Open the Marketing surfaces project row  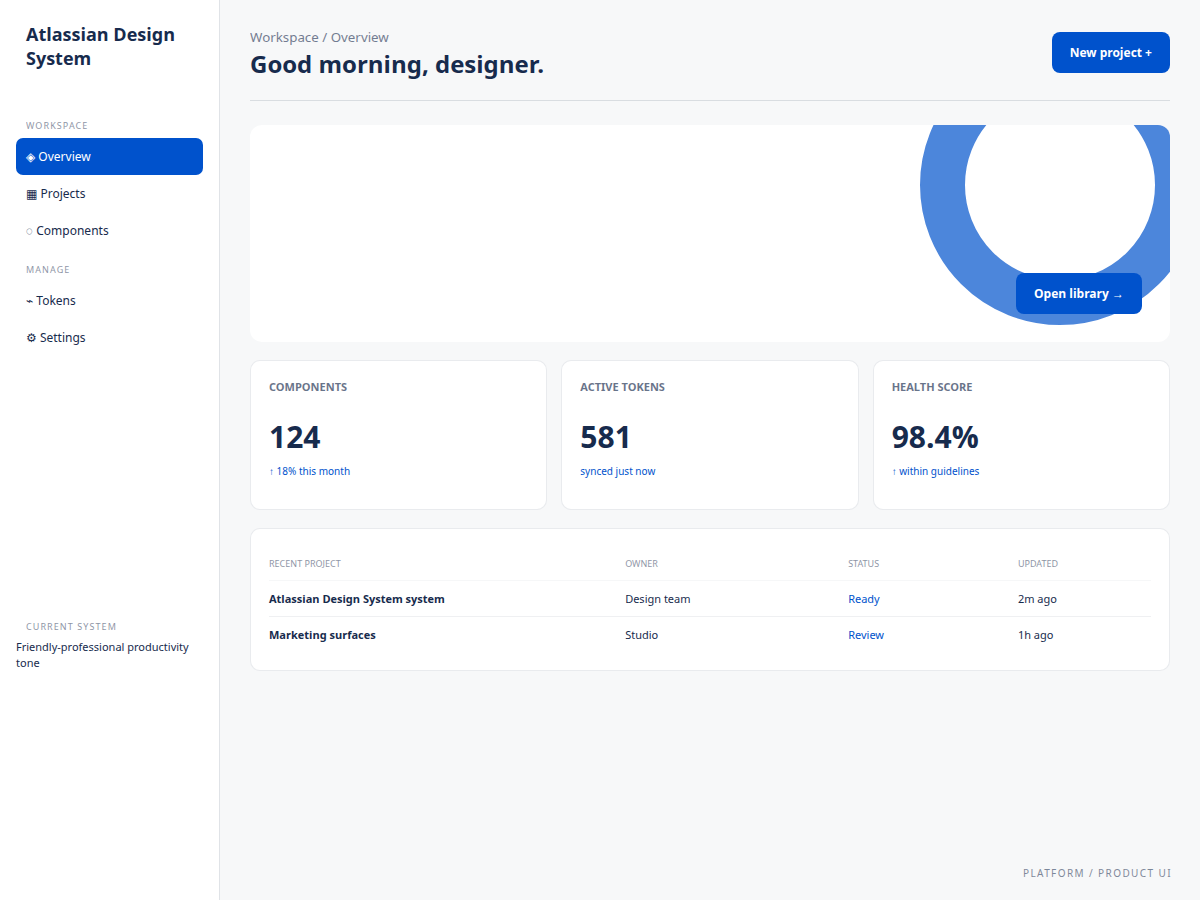point(710,635)
